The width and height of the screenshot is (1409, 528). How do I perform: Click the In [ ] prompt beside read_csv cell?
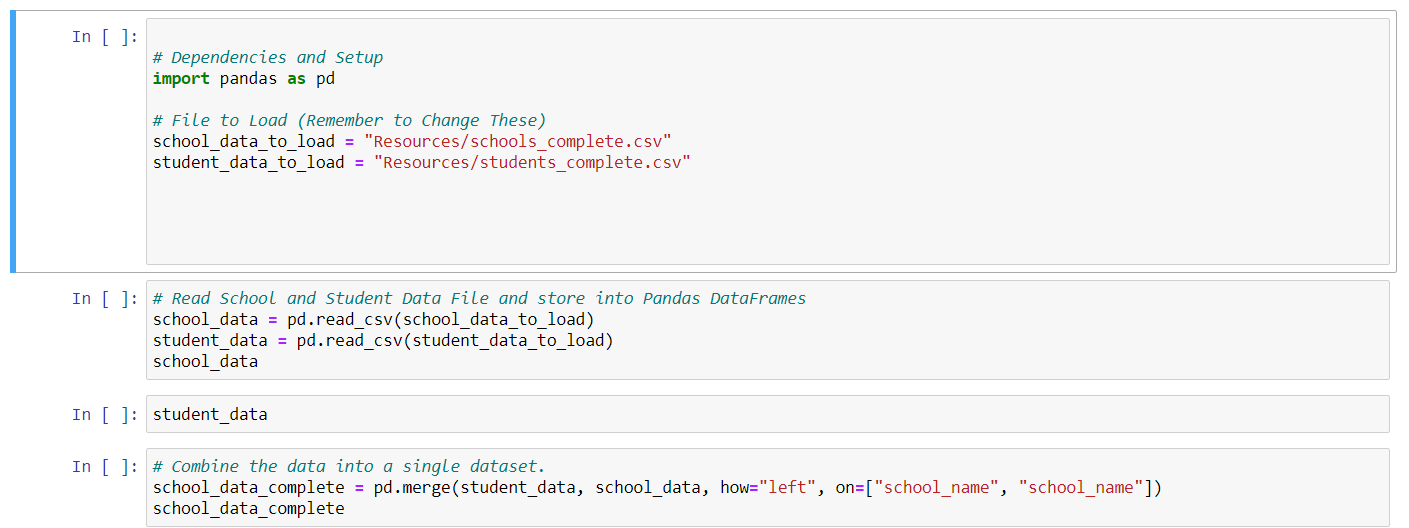tap(105, 298)
